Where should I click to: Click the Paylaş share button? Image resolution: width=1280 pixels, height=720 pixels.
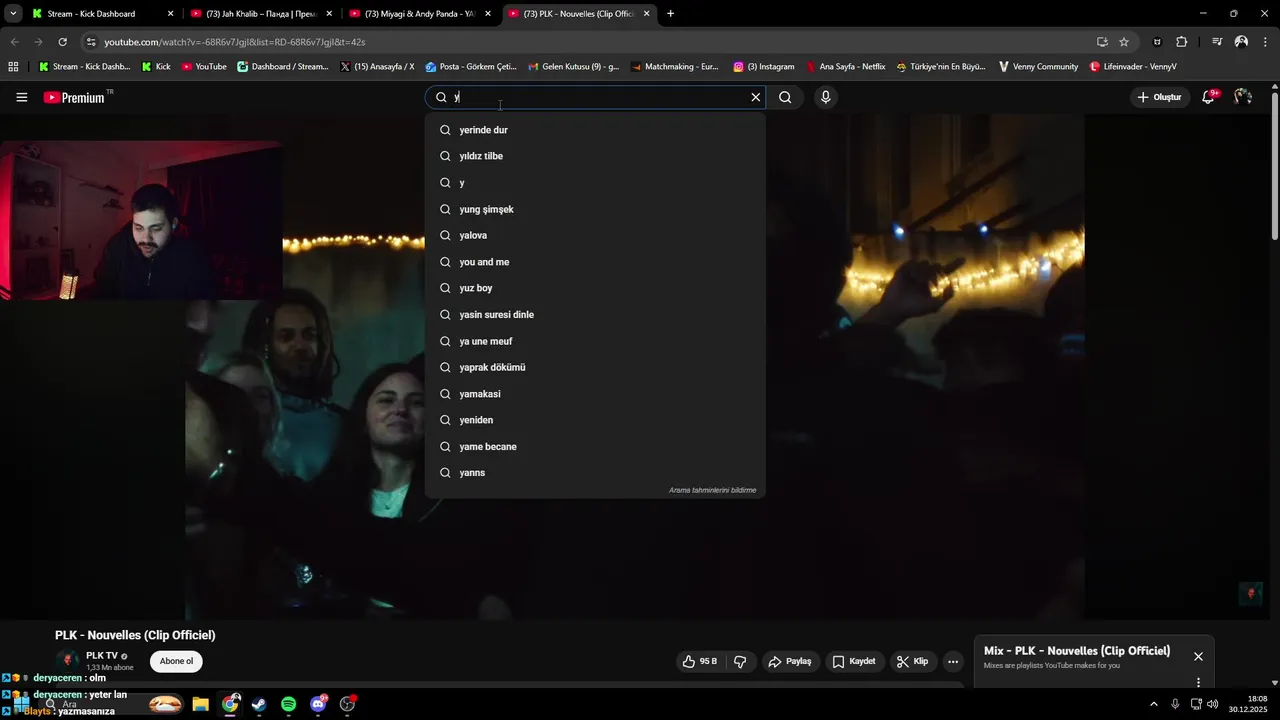[790, 661]
